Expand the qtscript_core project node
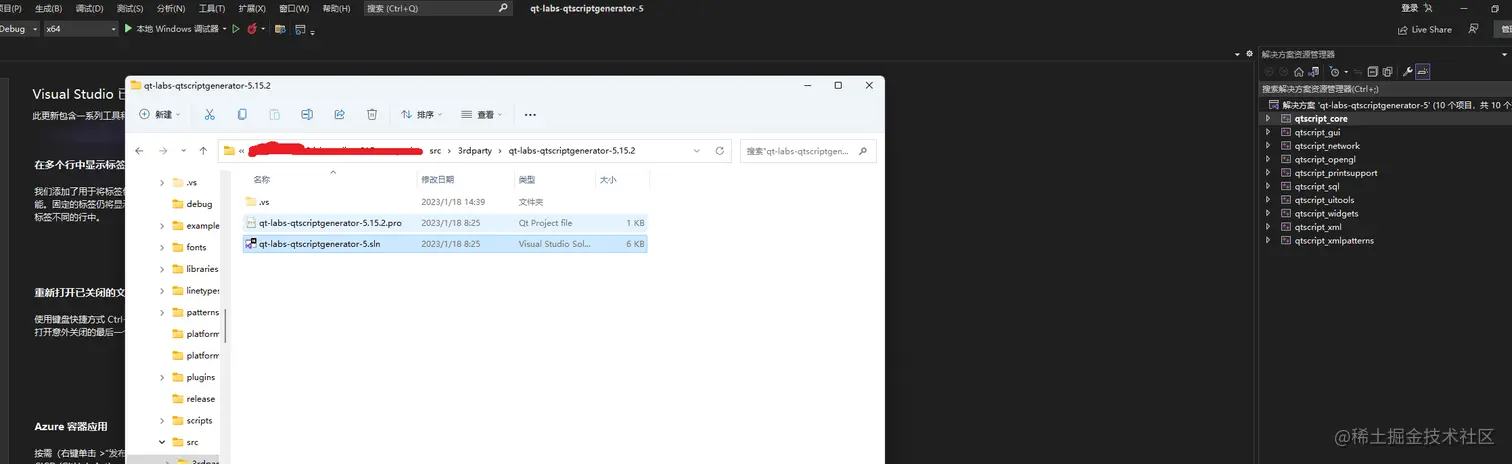1512x464 pixels. point(1268,118)
